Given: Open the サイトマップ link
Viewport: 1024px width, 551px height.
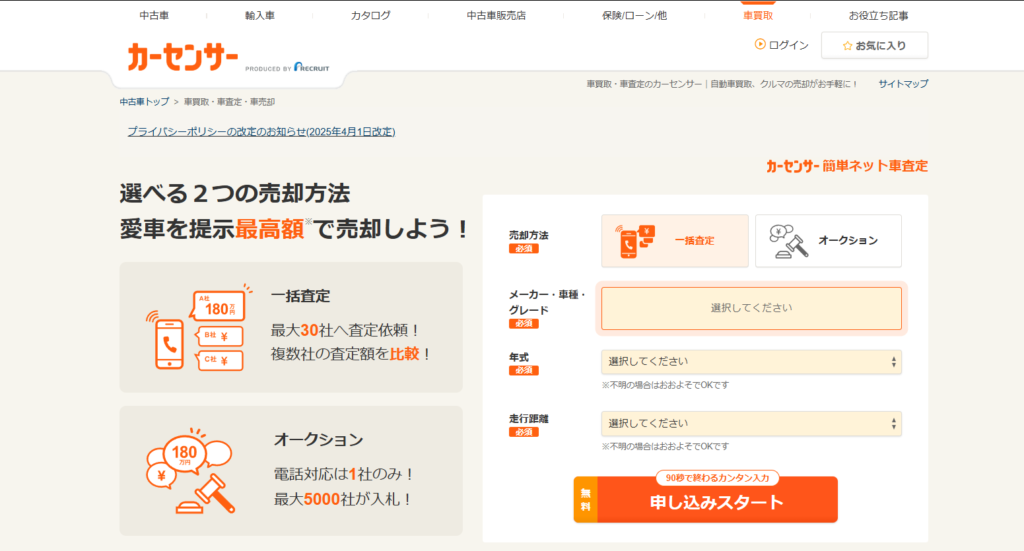Looking at the screenshot, I should click(903, 84).
